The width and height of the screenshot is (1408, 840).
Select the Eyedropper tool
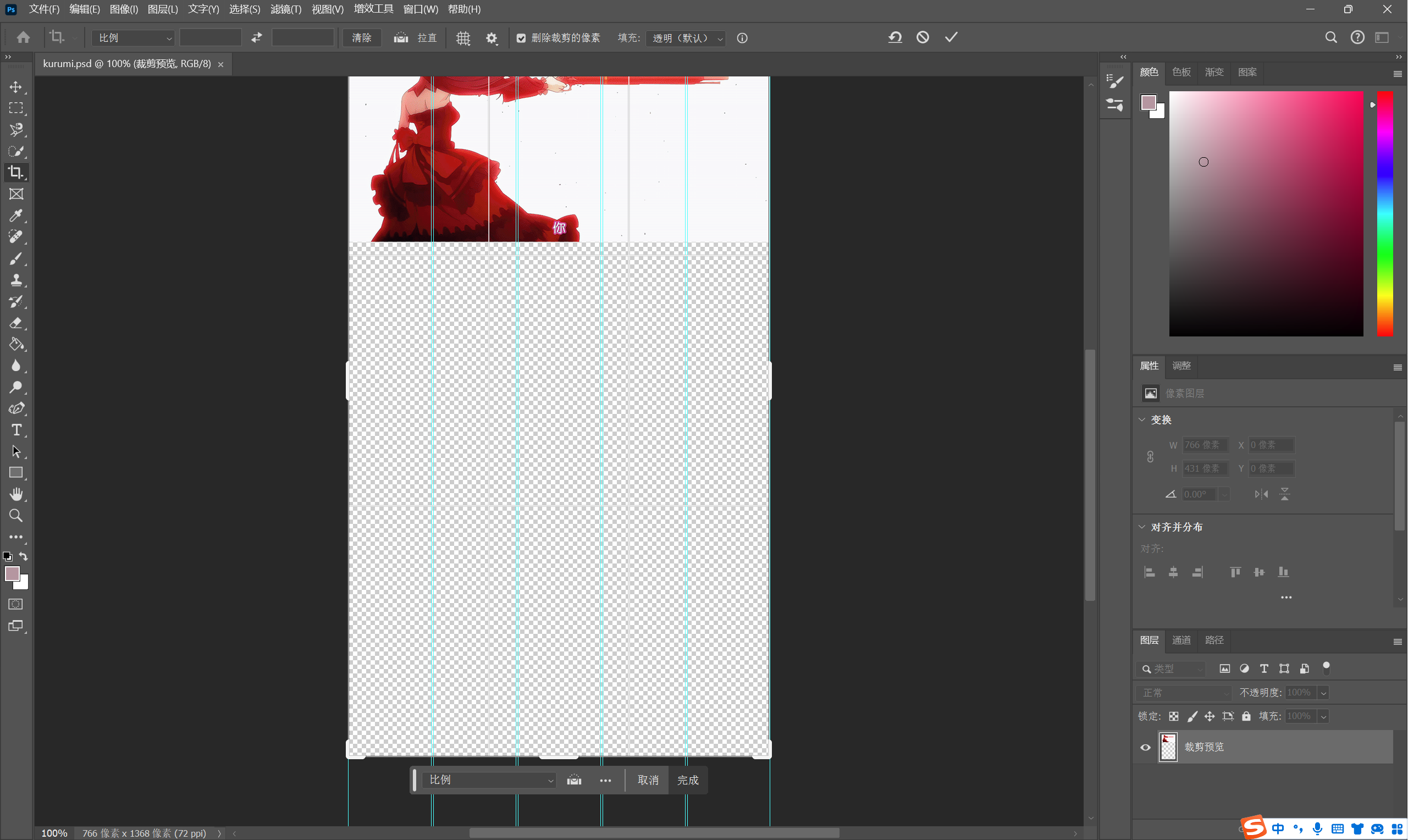[16, 215]
